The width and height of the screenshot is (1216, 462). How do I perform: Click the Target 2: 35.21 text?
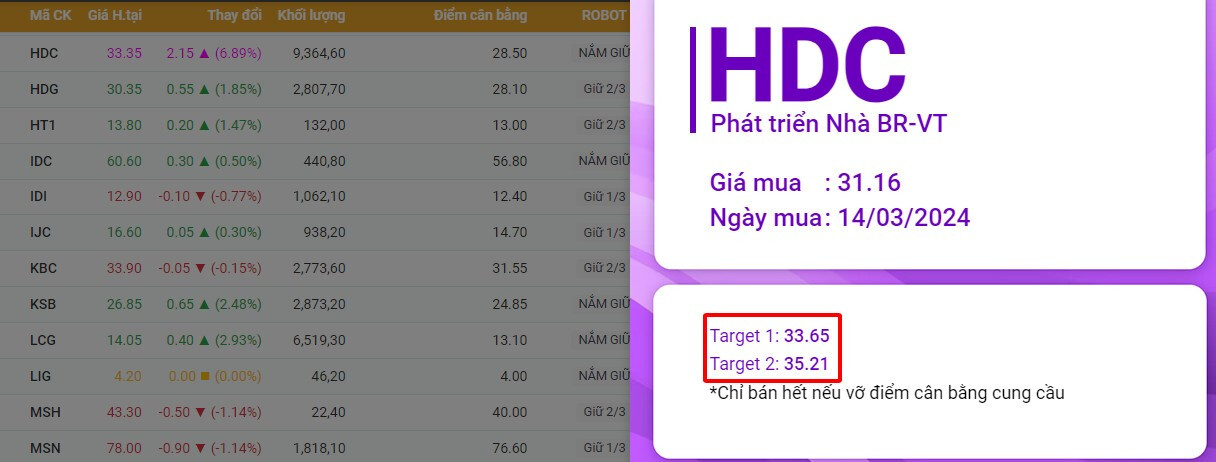(770, 364)
